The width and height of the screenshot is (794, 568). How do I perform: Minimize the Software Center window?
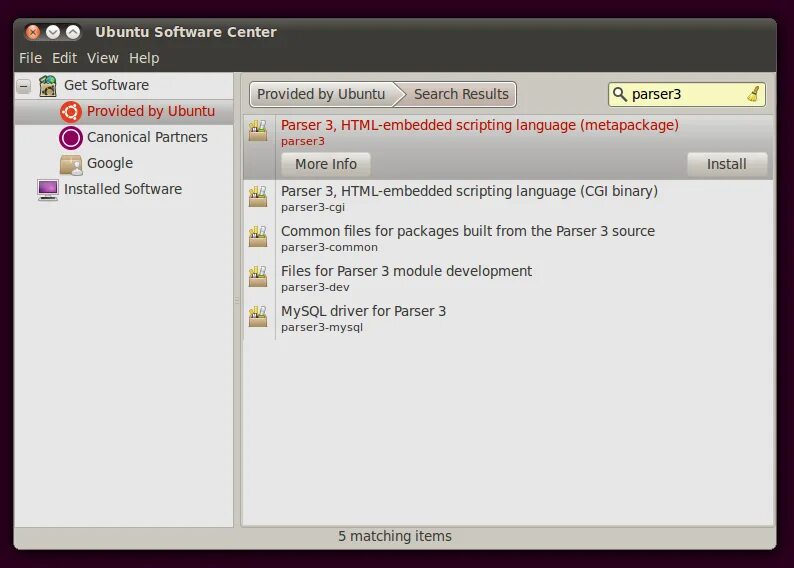click(53, 32)
